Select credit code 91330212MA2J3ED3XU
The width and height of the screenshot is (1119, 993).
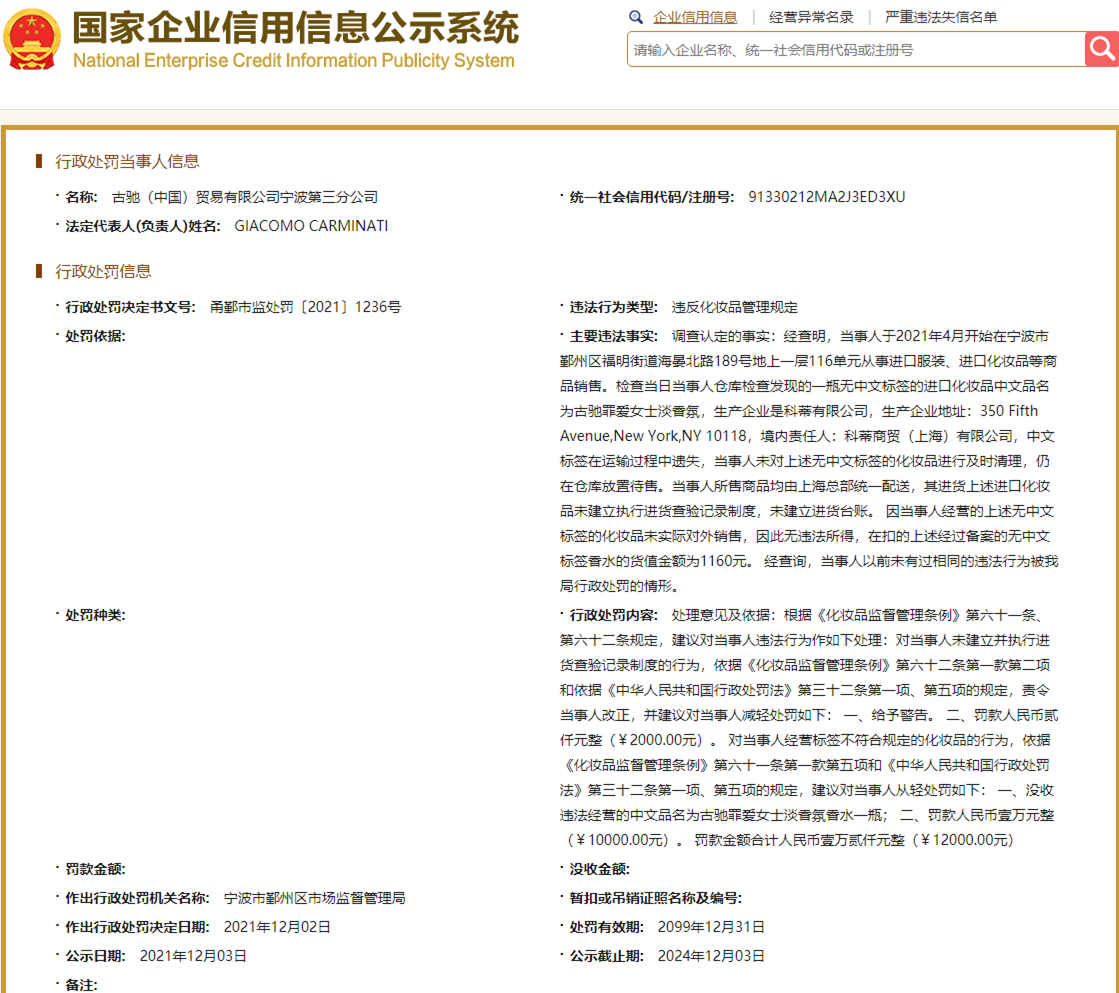pyautogui.click(x=826, y=197)
